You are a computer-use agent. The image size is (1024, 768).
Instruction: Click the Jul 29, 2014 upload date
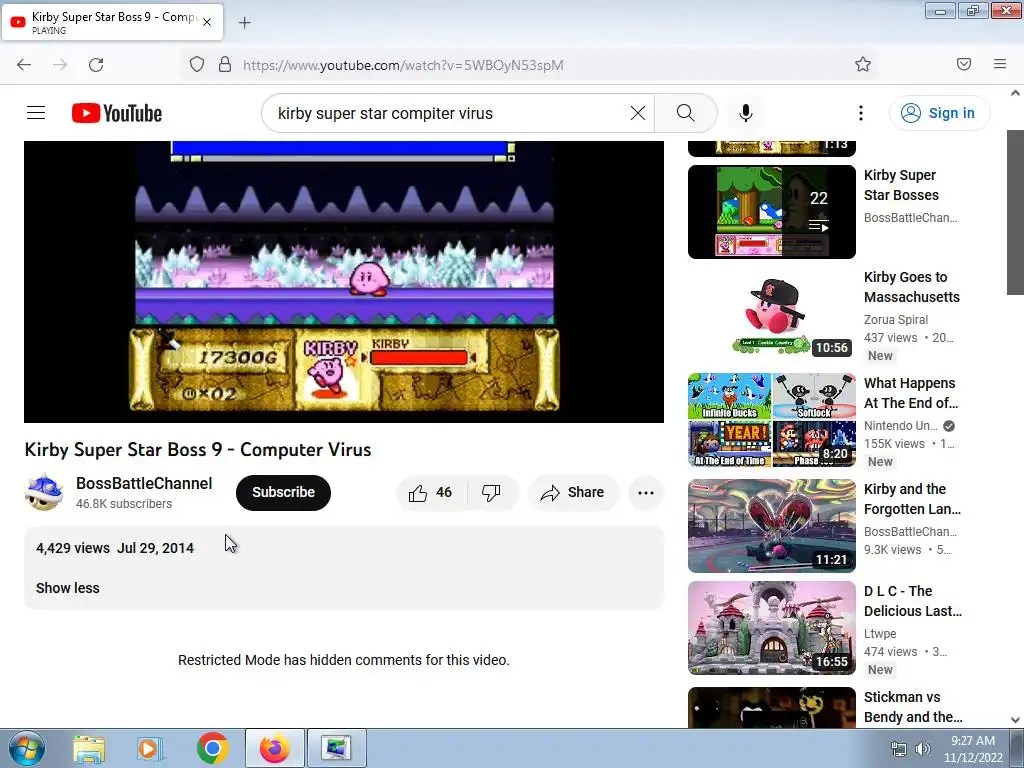[x=155, y=548]
